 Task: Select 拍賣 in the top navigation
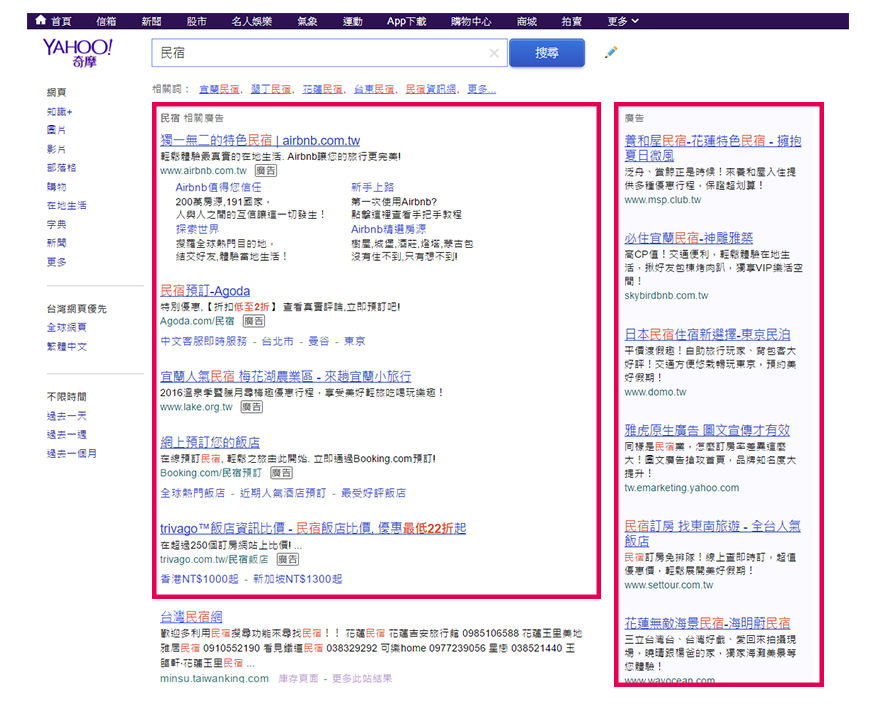click(571, 21)
